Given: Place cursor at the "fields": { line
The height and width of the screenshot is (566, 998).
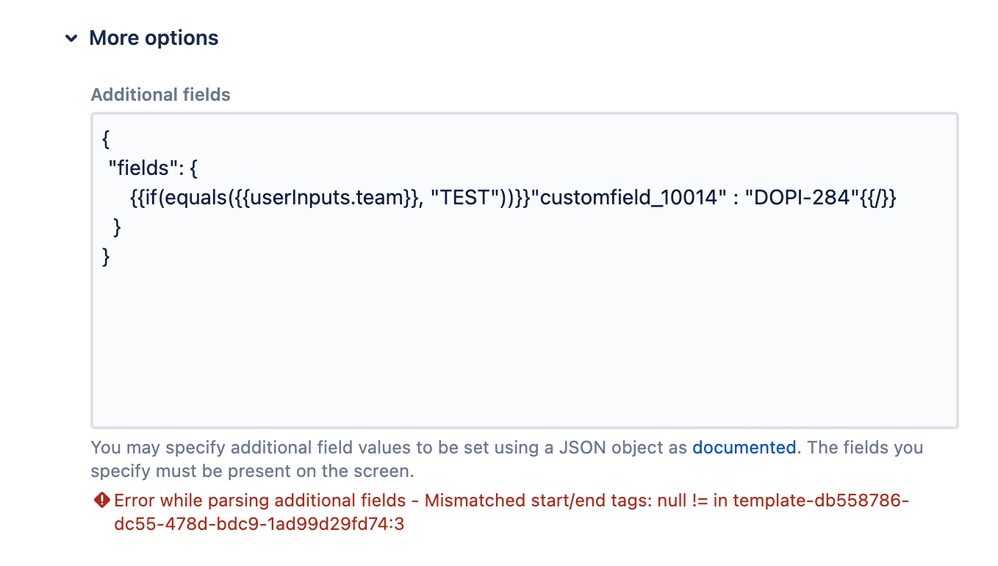Looking at the screenshot, I should coord(153,168).
